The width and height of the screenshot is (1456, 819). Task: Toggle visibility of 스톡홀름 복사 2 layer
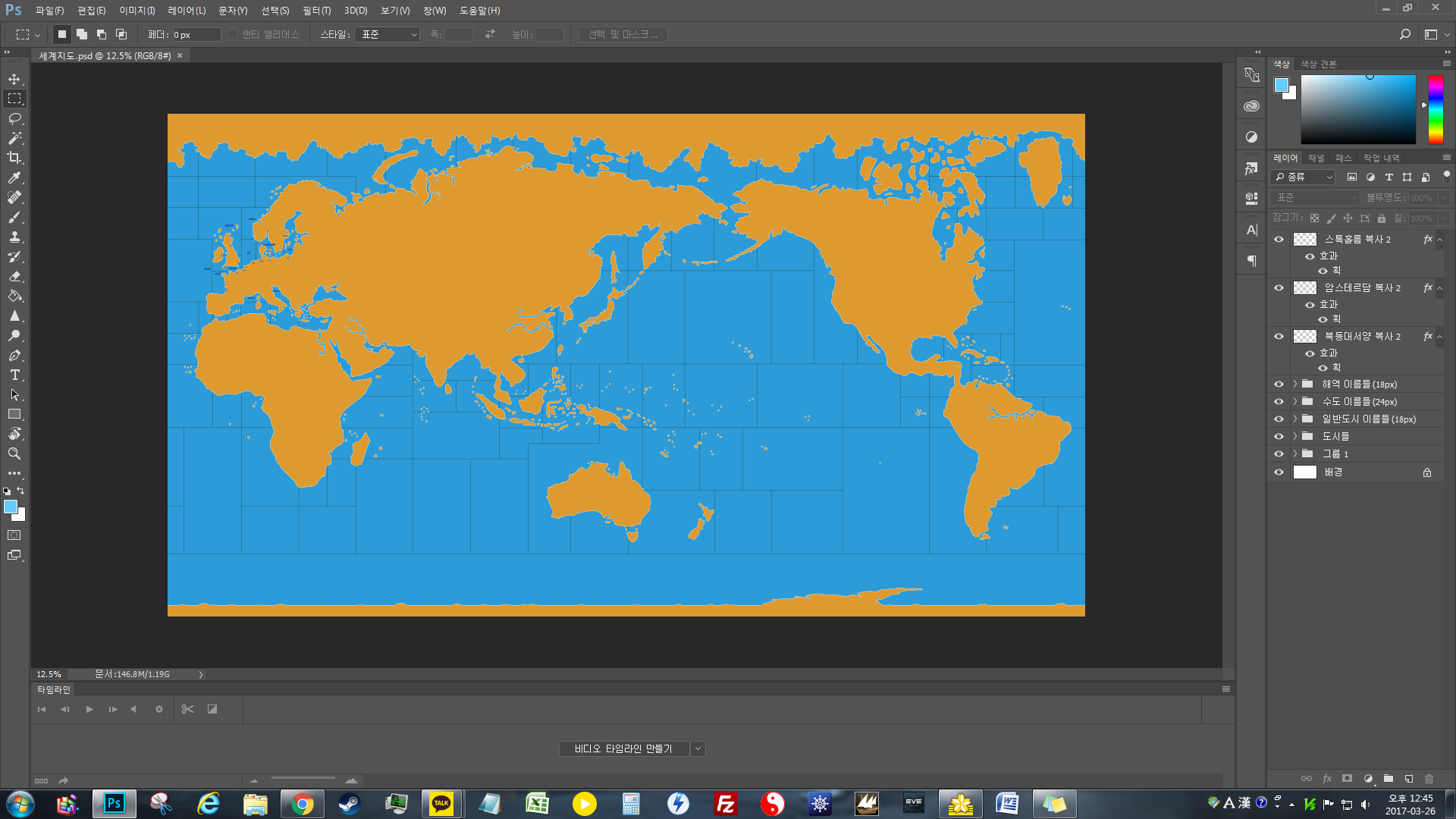pos(1279,240)
